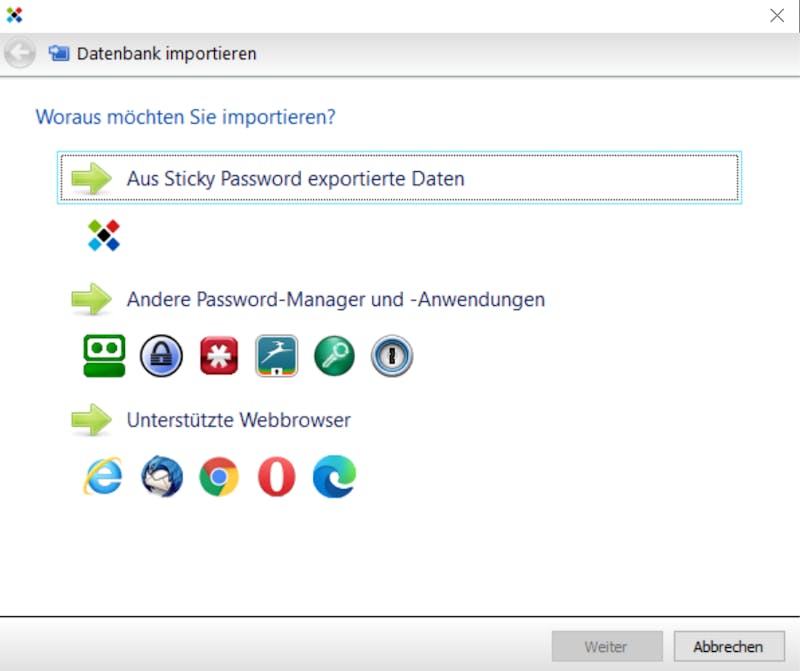This screenshot has width=800, height=671.
Task: Close the import dialog window
Action: (777, 15)
